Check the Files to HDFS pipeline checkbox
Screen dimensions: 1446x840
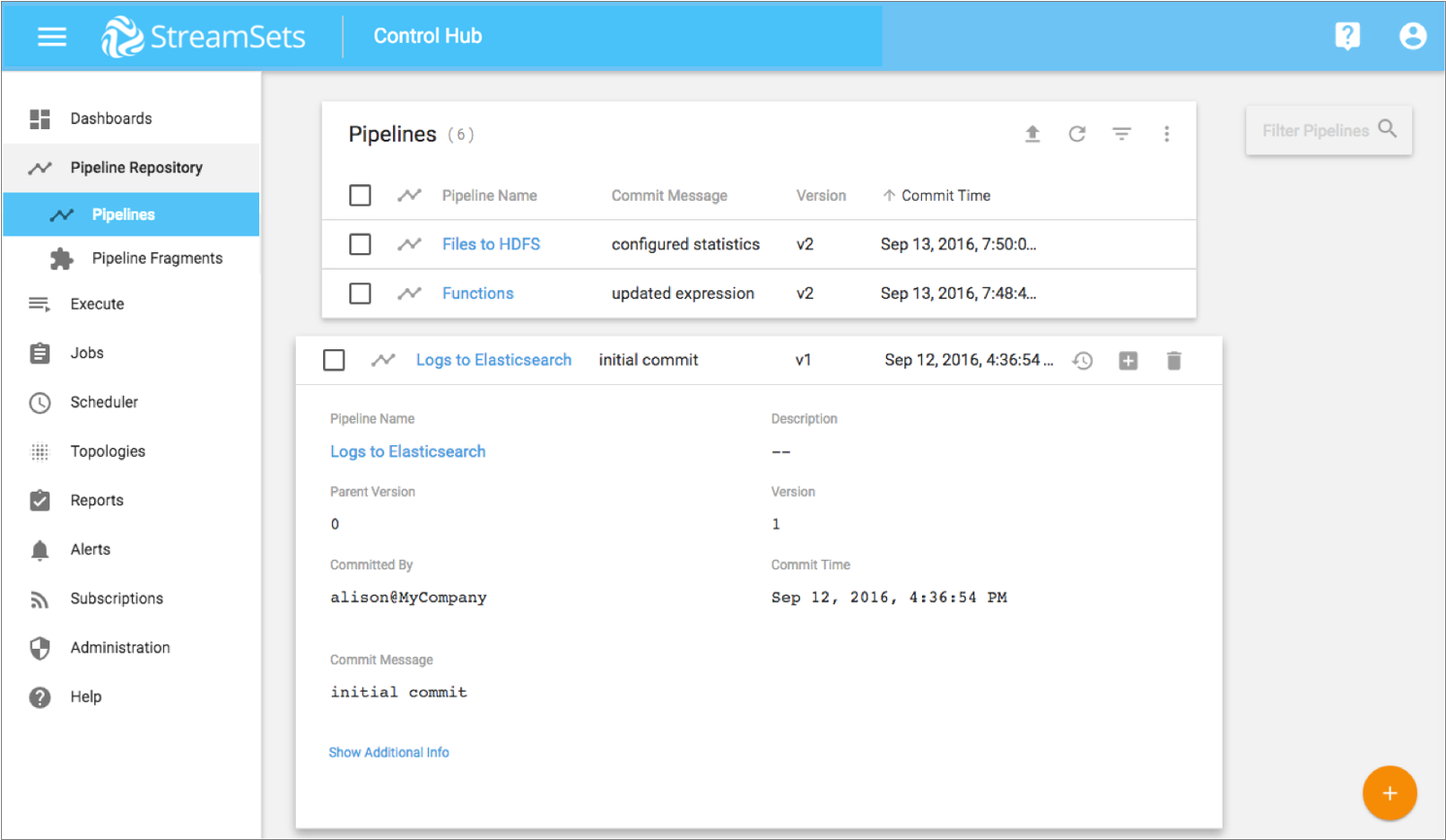[x=360, y=244]
